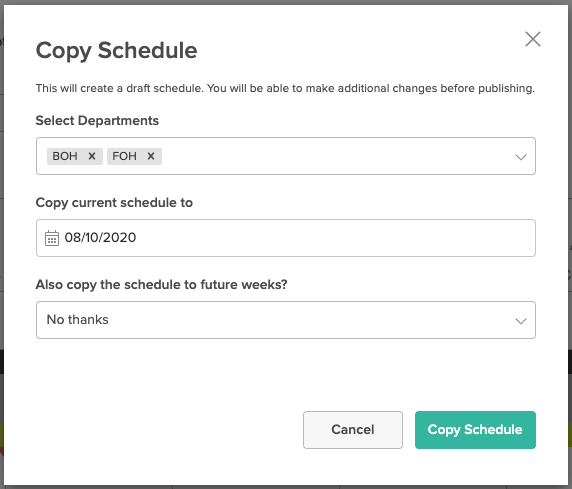Click the Copy current schedule to label

(x=114, y=203)
